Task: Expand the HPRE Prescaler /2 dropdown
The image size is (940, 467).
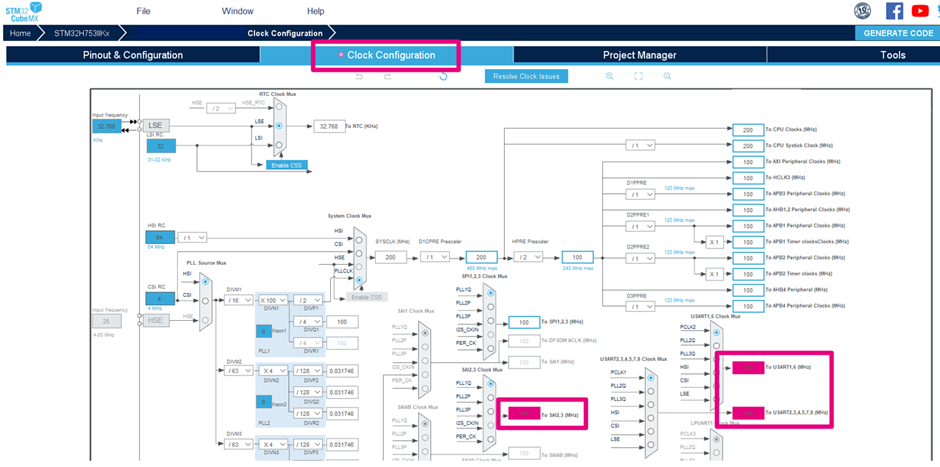Action: [x=528, y=257]
